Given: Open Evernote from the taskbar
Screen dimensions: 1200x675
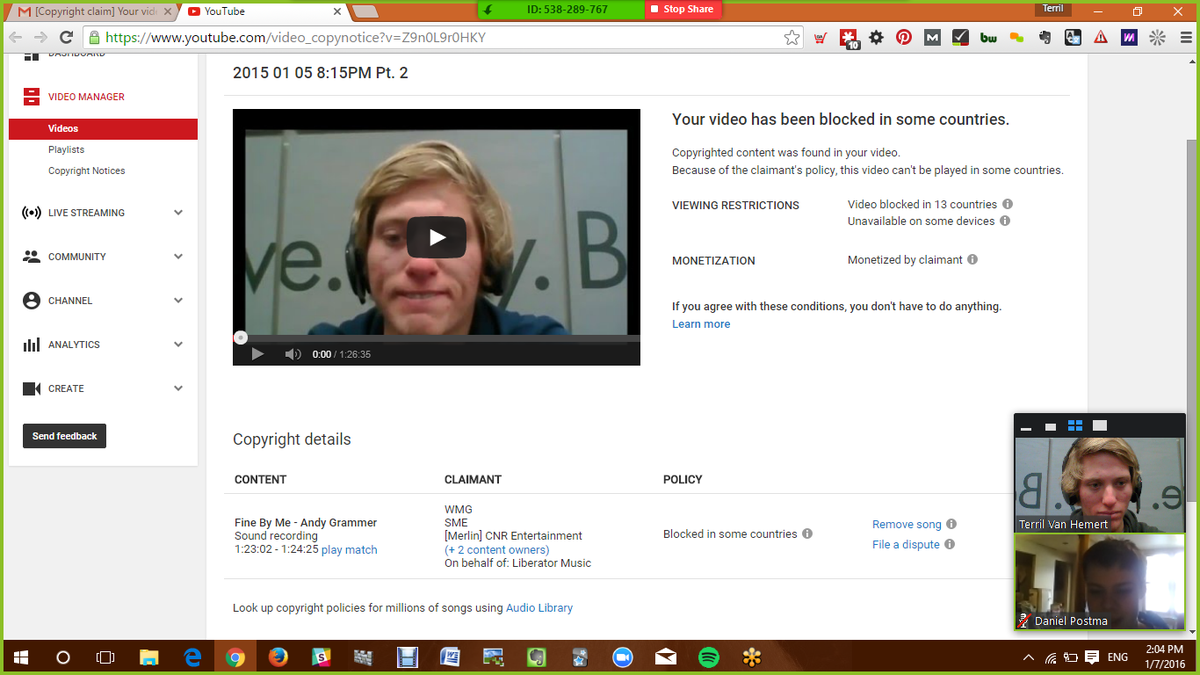Looking at the screenshot, I should pos(537,657).
